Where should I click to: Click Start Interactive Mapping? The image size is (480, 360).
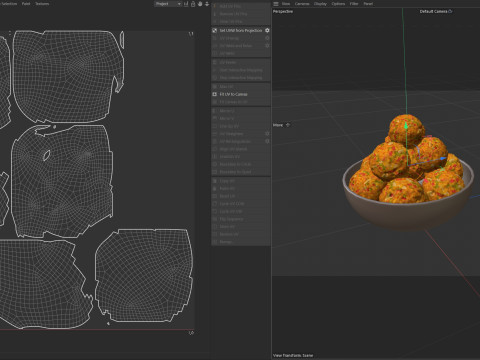coord(241,70)
